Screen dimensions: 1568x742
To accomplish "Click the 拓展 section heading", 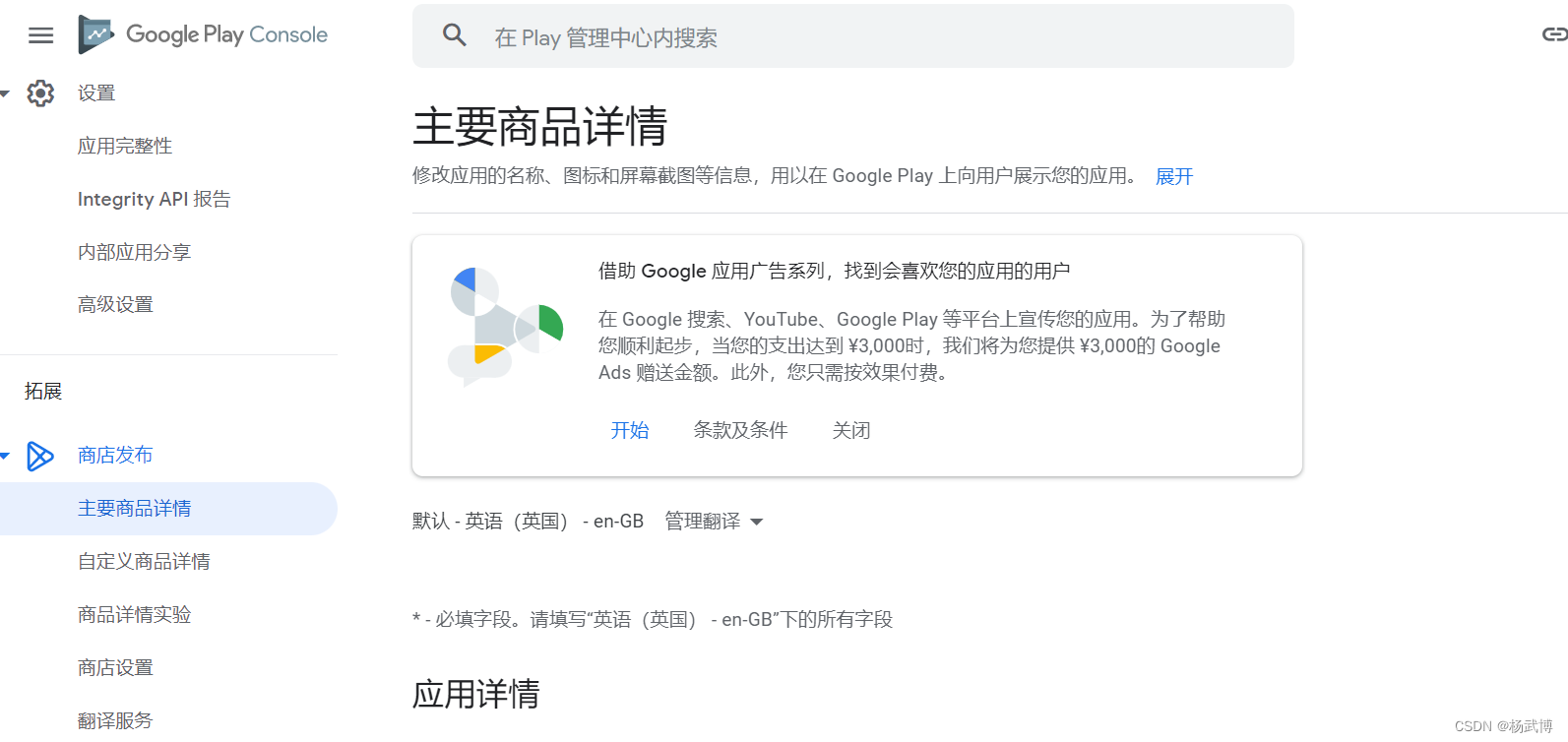I will pos(43,391).
